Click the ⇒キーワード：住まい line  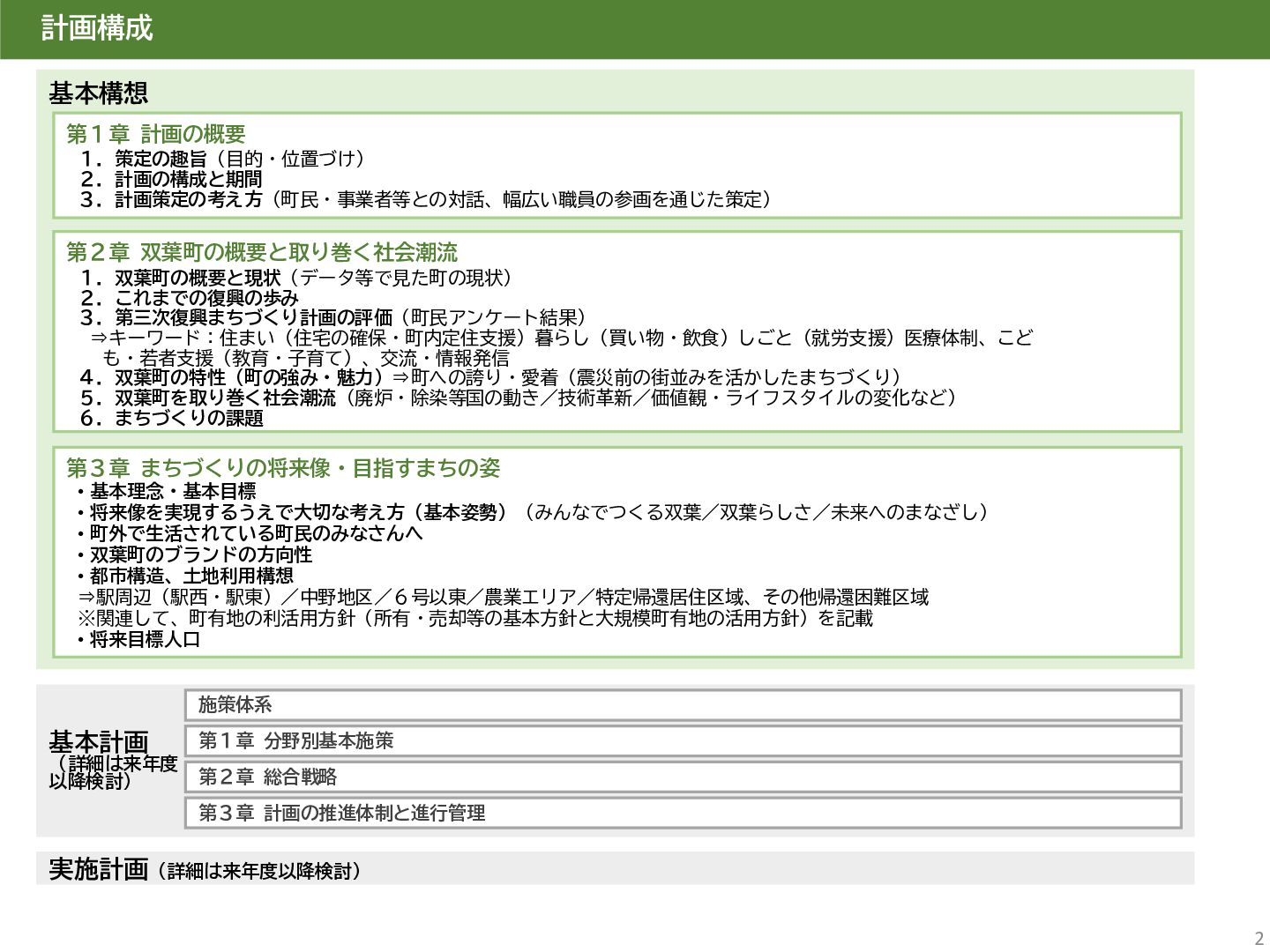click(562, 338)
